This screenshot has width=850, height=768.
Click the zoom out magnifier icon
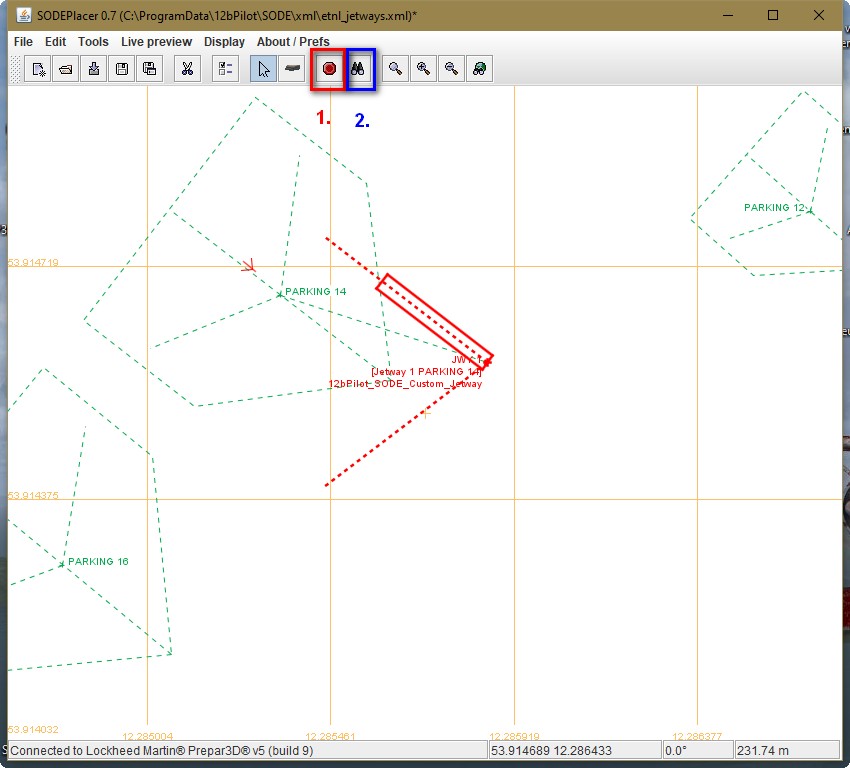coord(452,69)
